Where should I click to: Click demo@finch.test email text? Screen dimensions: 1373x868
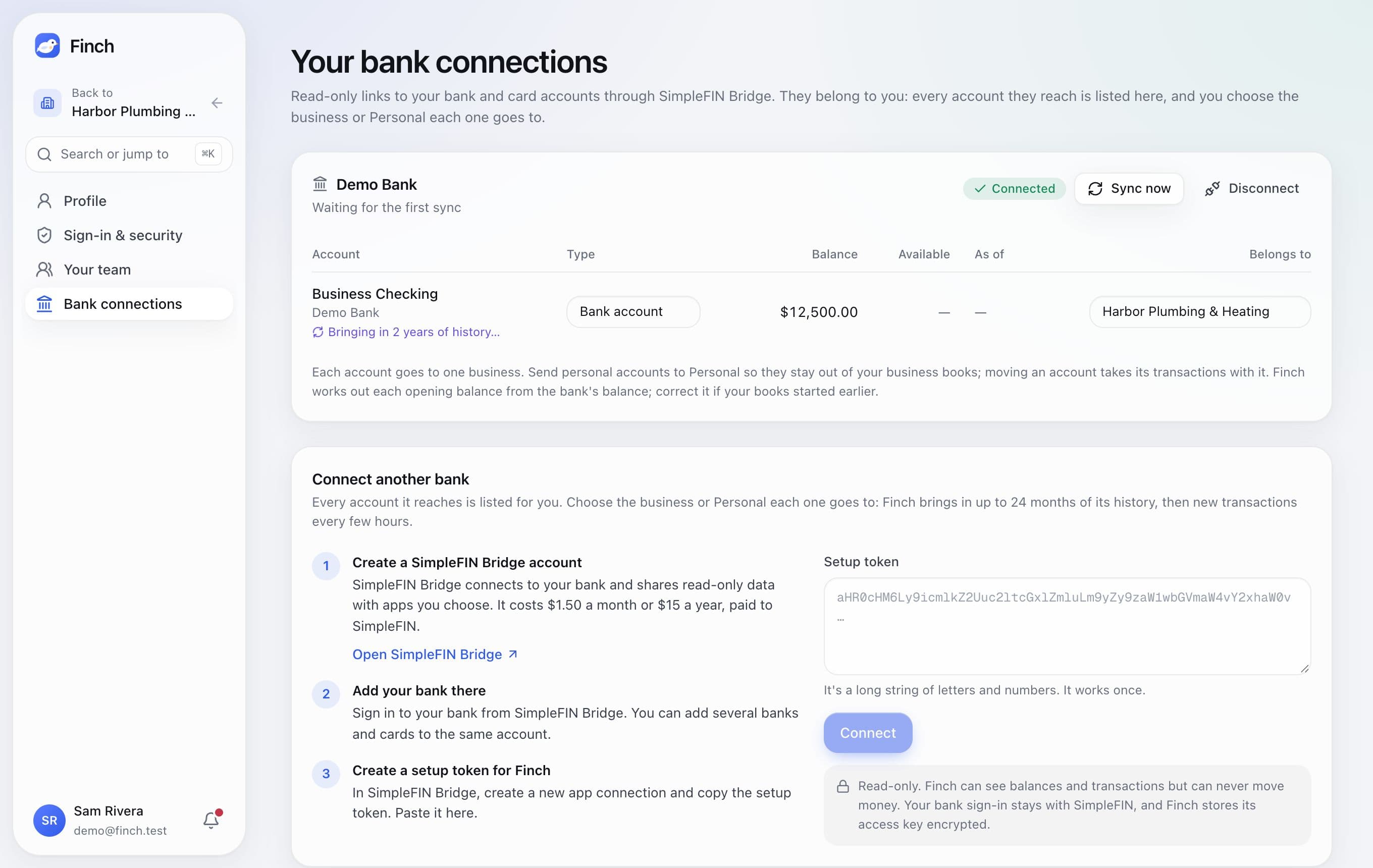tap(120, 831)
